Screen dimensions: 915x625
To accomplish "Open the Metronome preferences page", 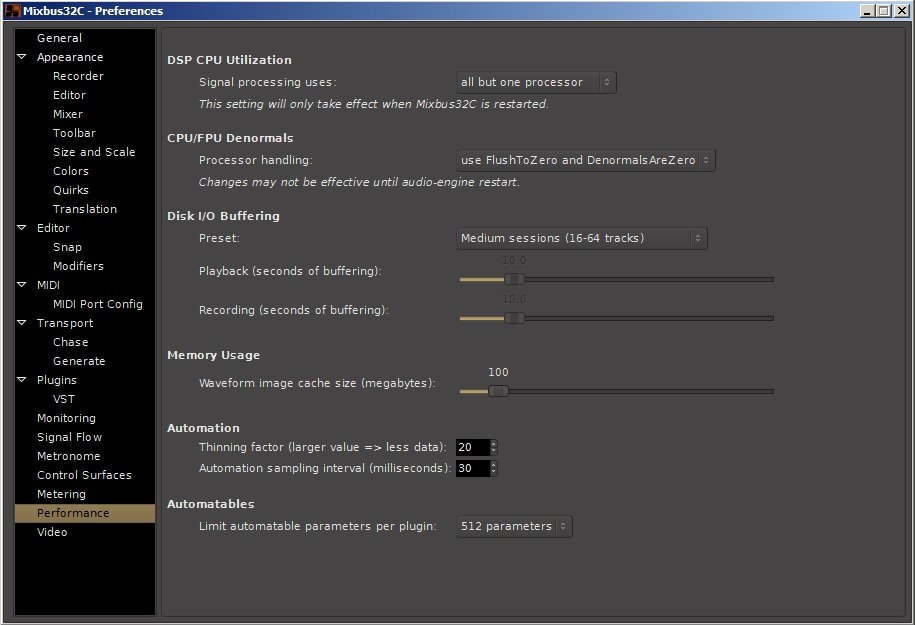I will (68, 456).
